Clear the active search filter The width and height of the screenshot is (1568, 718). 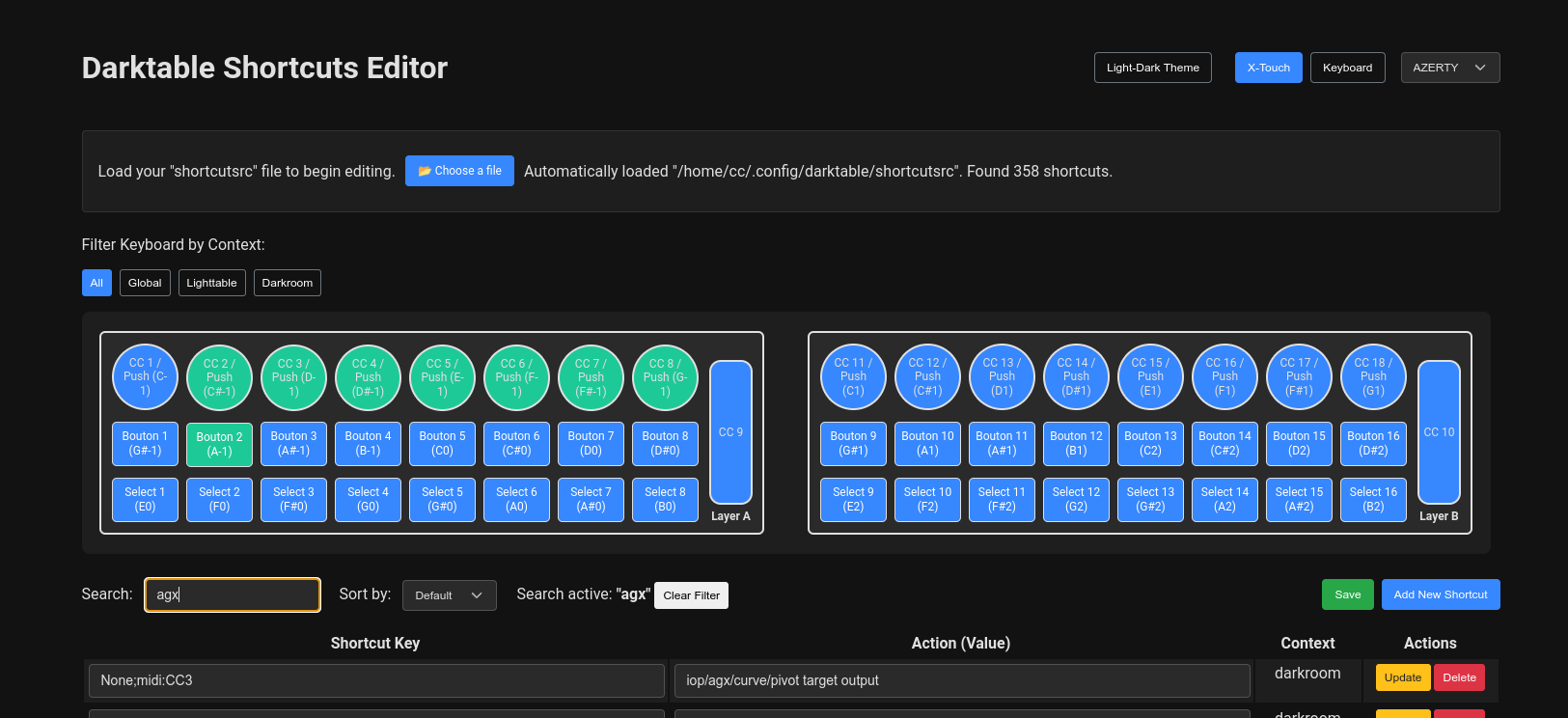pyautogui.click(x=692, y=595)
